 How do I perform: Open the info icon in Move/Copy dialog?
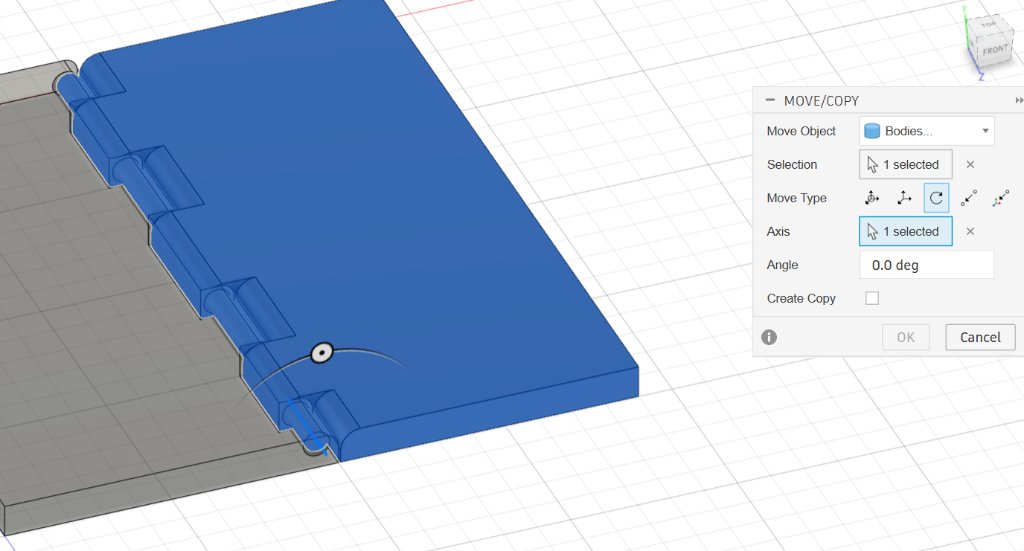pos(769,337)
